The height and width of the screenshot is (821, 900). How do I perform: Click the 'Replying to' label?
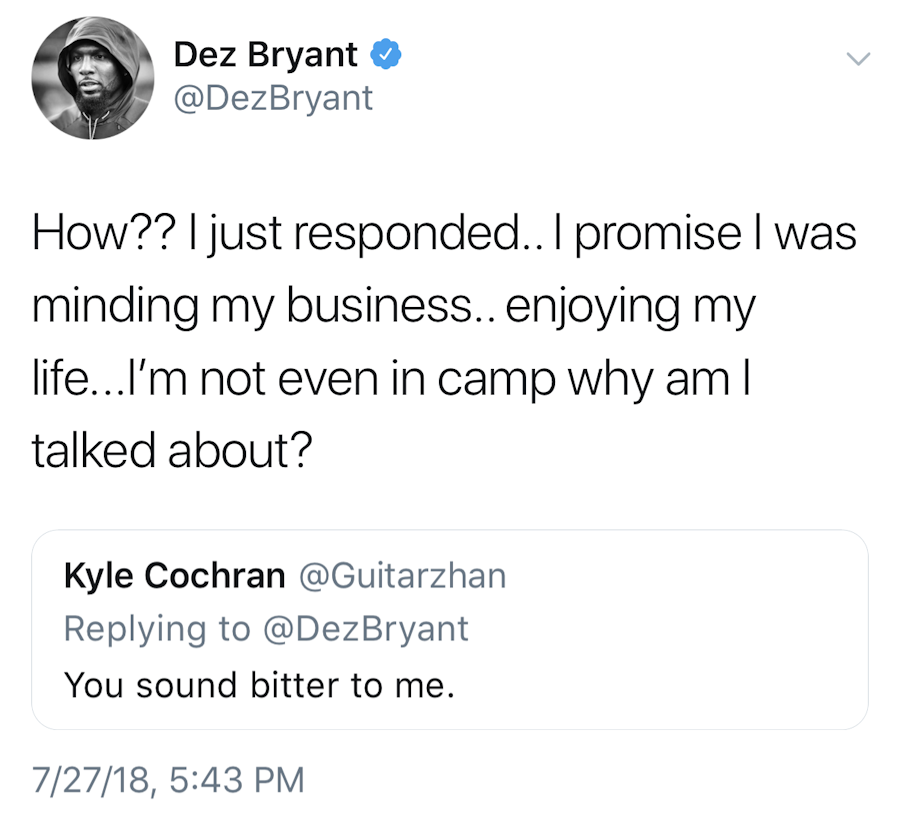[156, 628]
